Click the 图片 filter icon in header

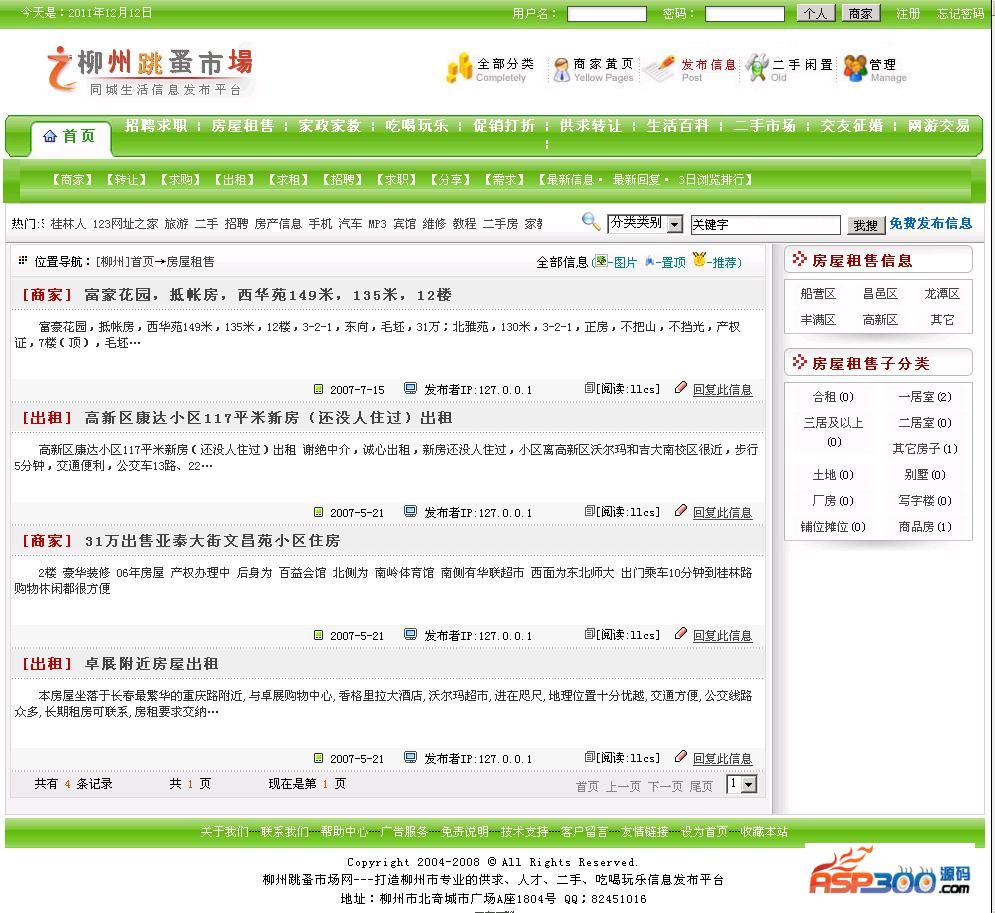(601, 261)
